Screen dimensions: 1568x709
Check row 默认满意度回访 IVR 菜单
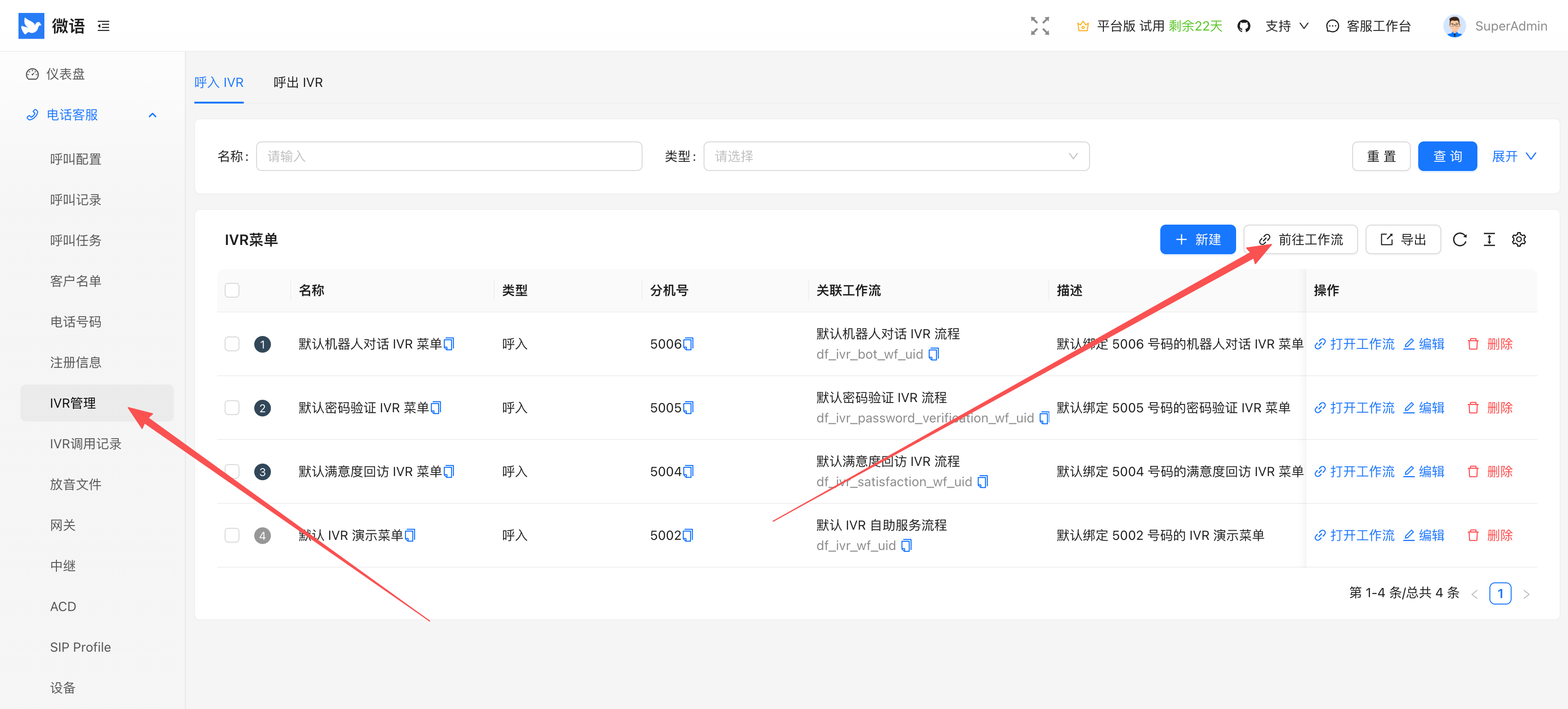[x=232, y=471]
